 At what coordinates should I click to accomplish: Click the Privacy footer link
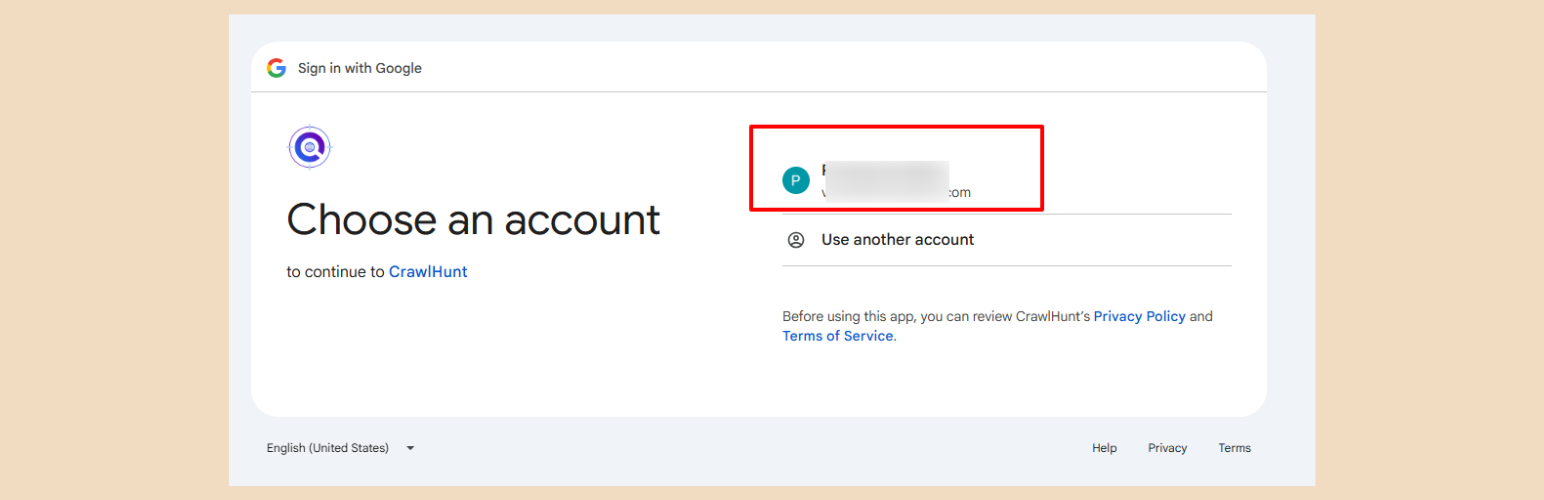click(x=1167, y=448)
